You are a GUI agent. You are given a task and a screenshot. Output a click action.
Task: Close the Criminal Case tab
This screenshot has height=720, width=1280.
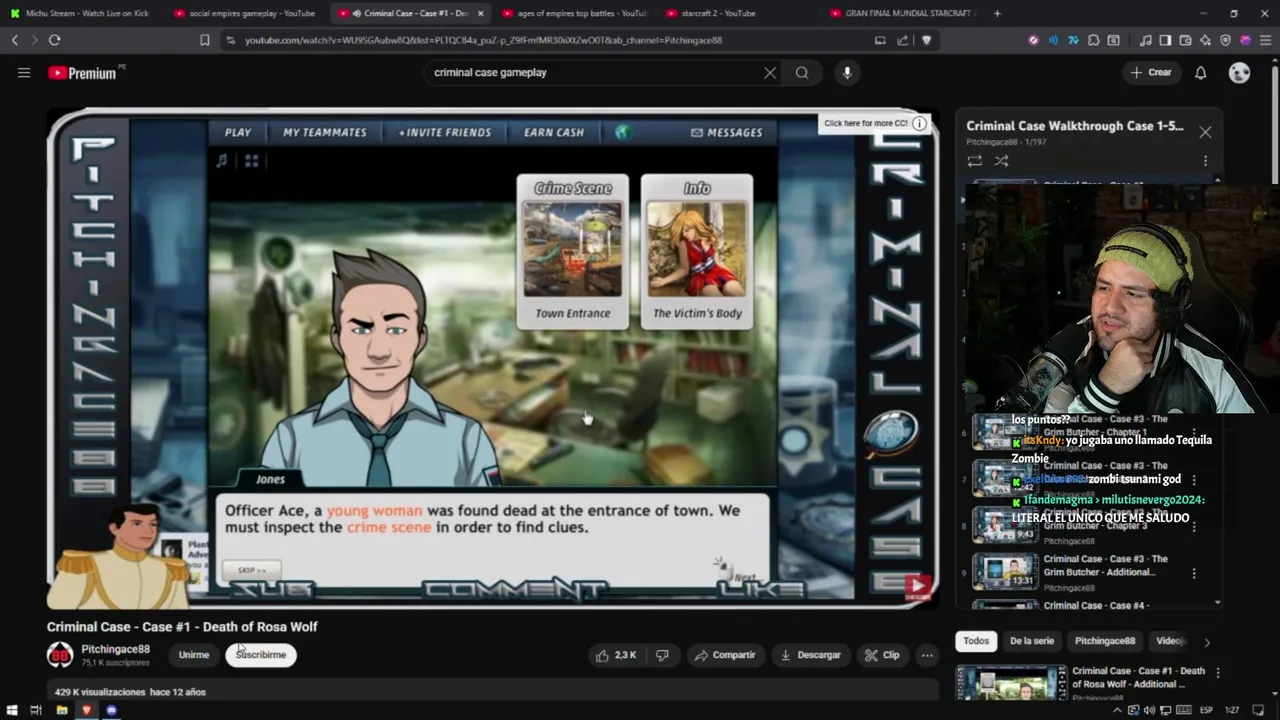(481, 13)
